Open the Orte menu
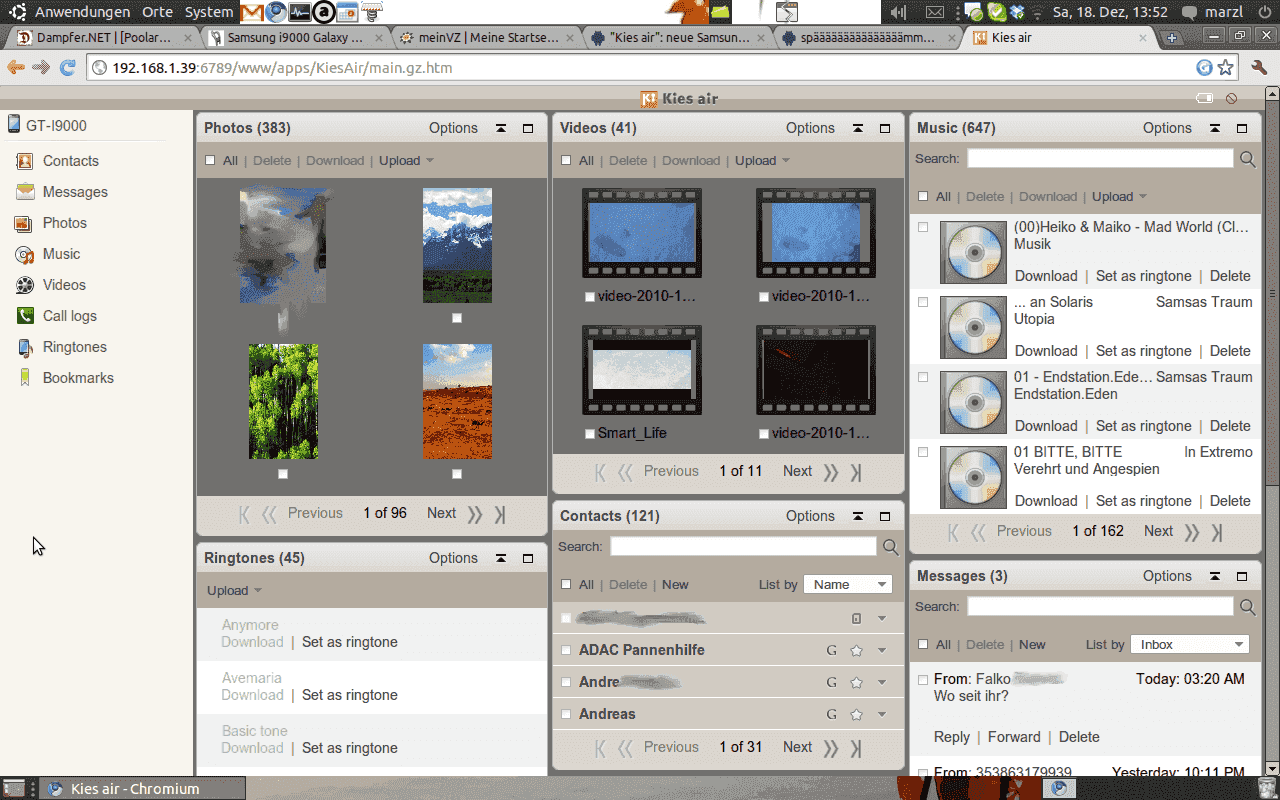The width and height of the screenshot is (1280, 800). pyautogui.click(x=157, y=12)
